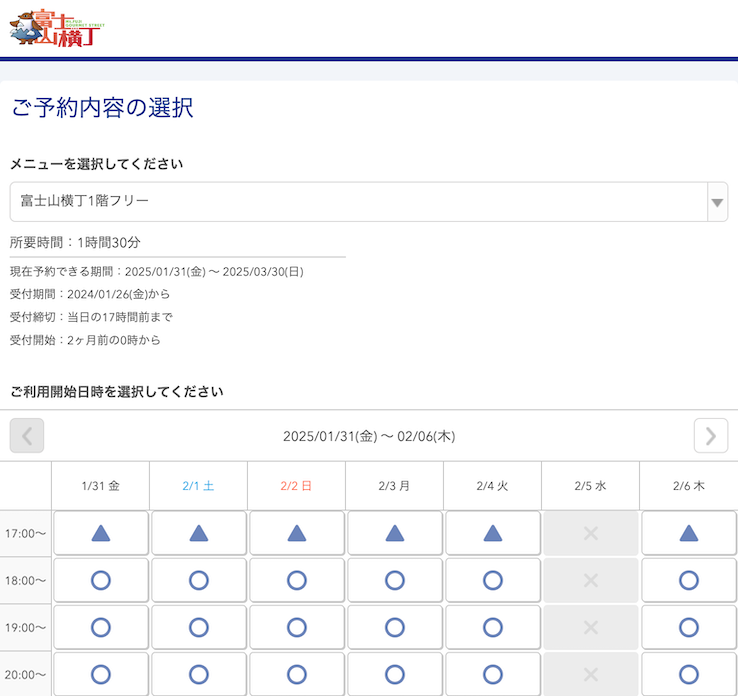Advance to next week with right arrow
Screen dimensions: 738x696
tap(710, 436)
